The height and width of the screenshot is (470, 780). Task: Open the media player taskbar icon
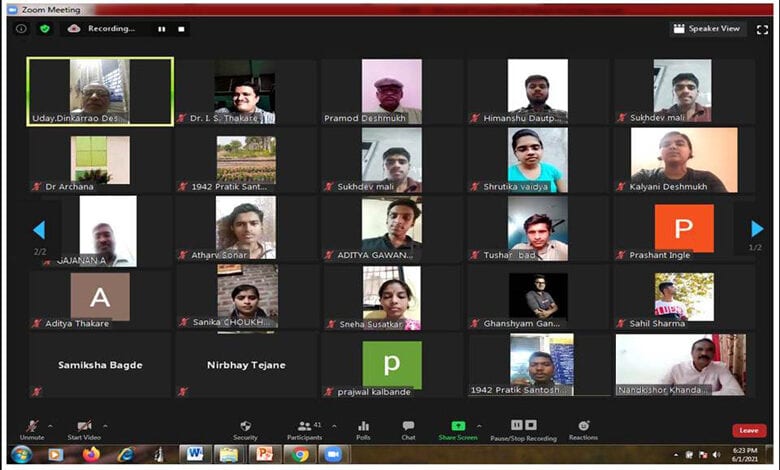[x=56, y=454]
